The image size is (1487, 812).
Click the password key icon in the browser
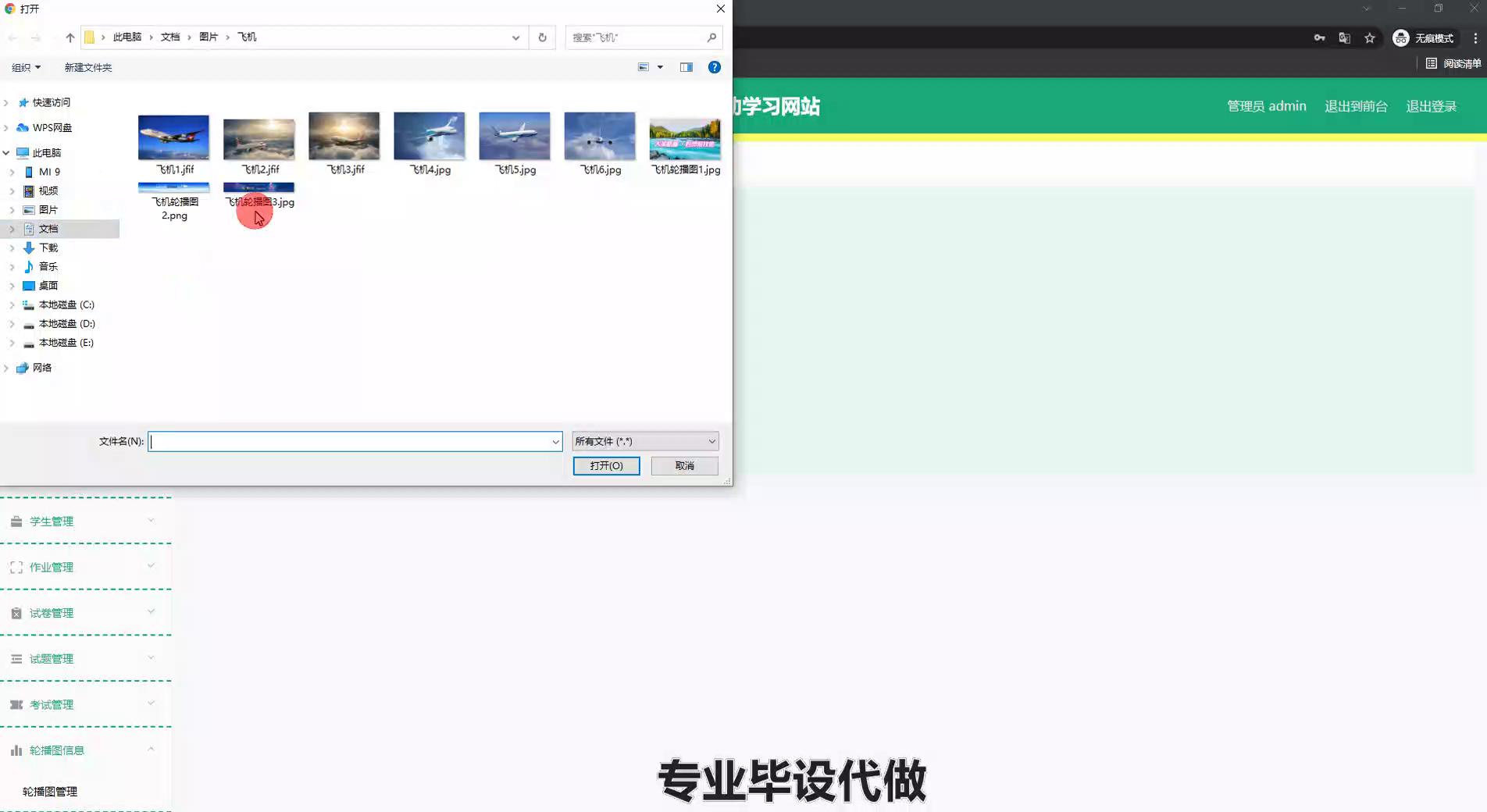click(x=1319, y=38)
